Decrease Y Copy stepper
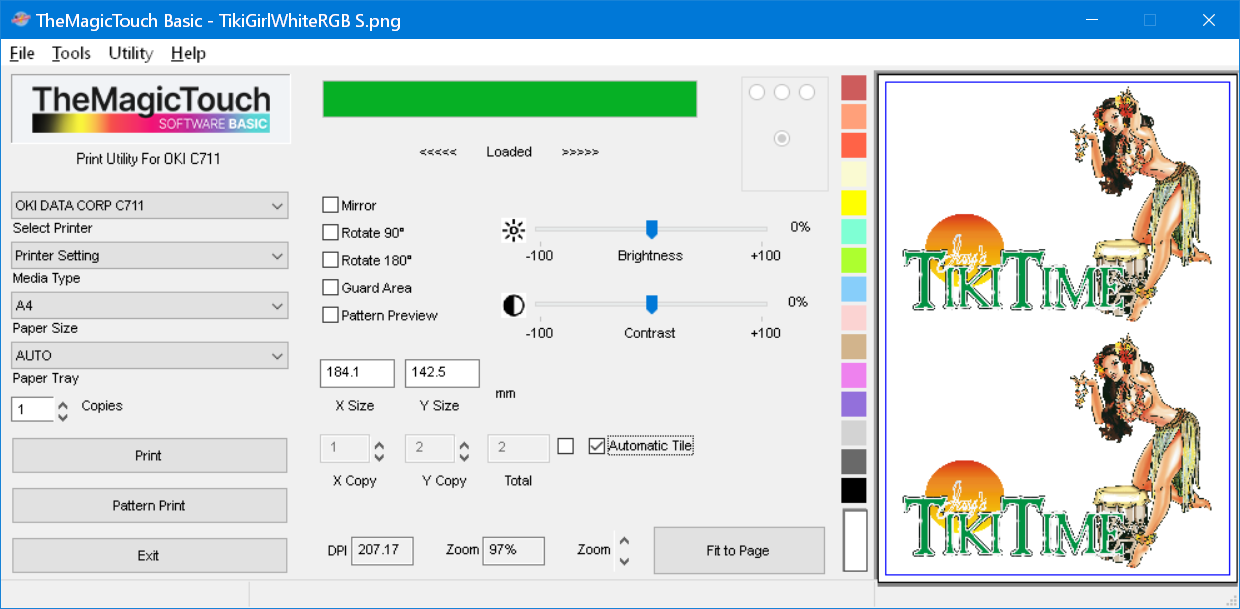 pyautogui.click(x=463, y=456)
